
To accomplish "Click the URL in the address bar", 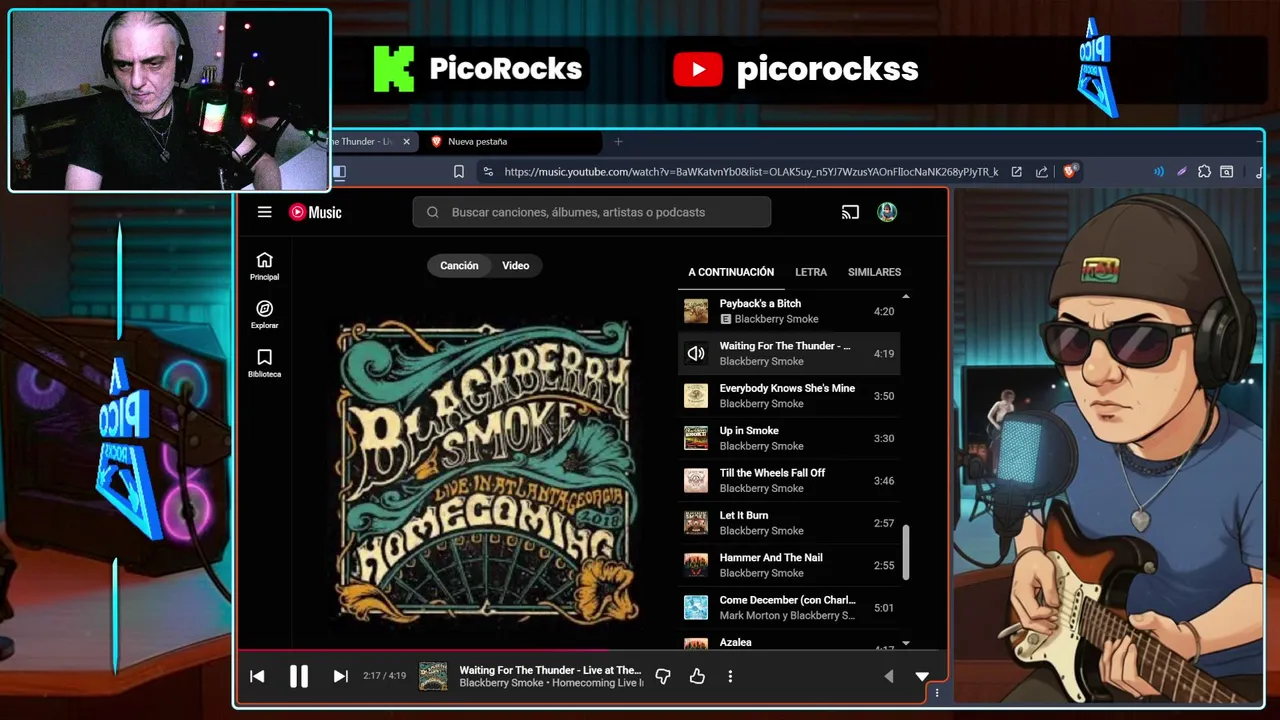I will 751,172.
